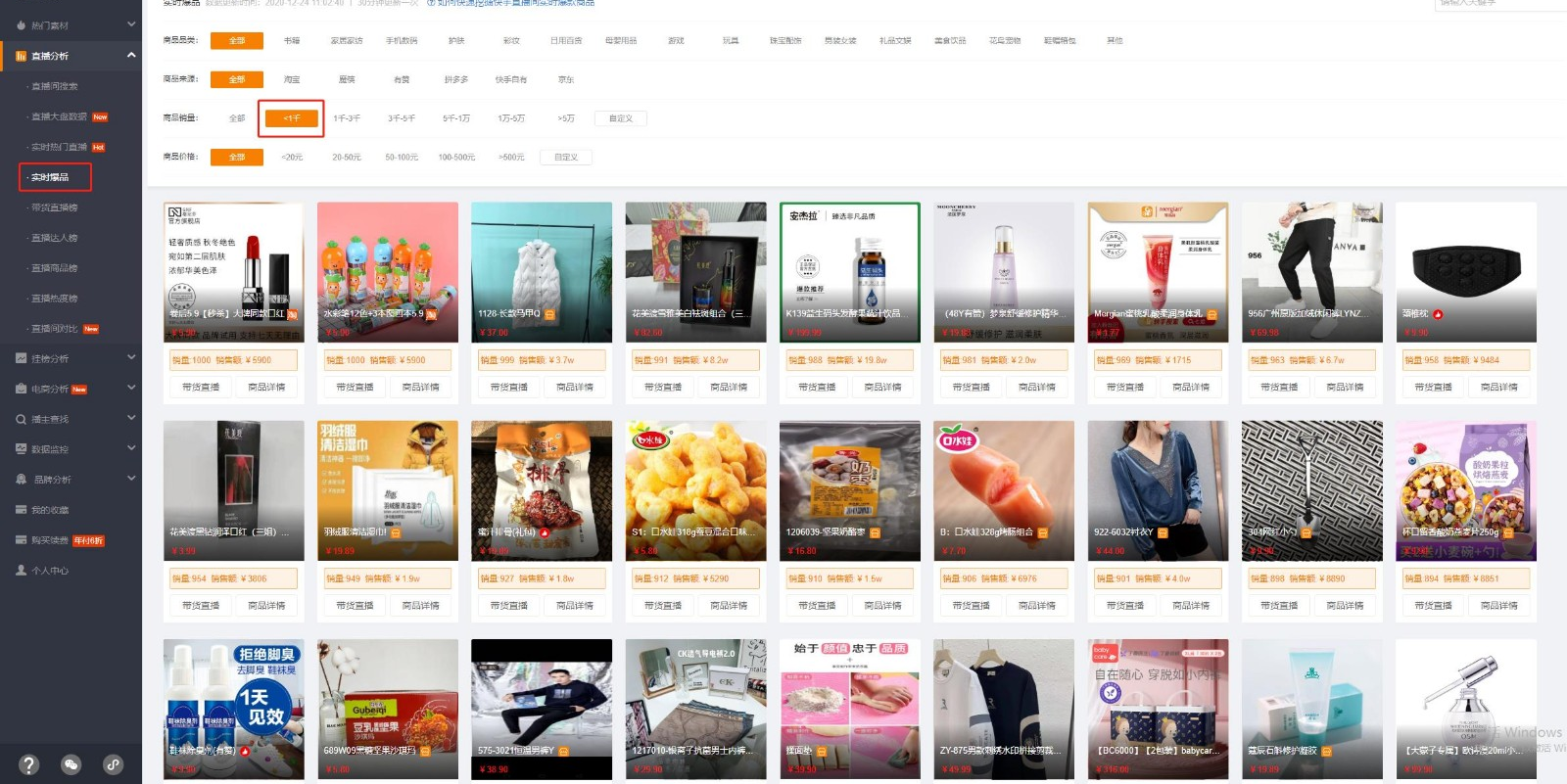Click the shop badge on 922-6032衬衣Y
The height and width of the screenshot is (784, 1567).
point(1163,532)
